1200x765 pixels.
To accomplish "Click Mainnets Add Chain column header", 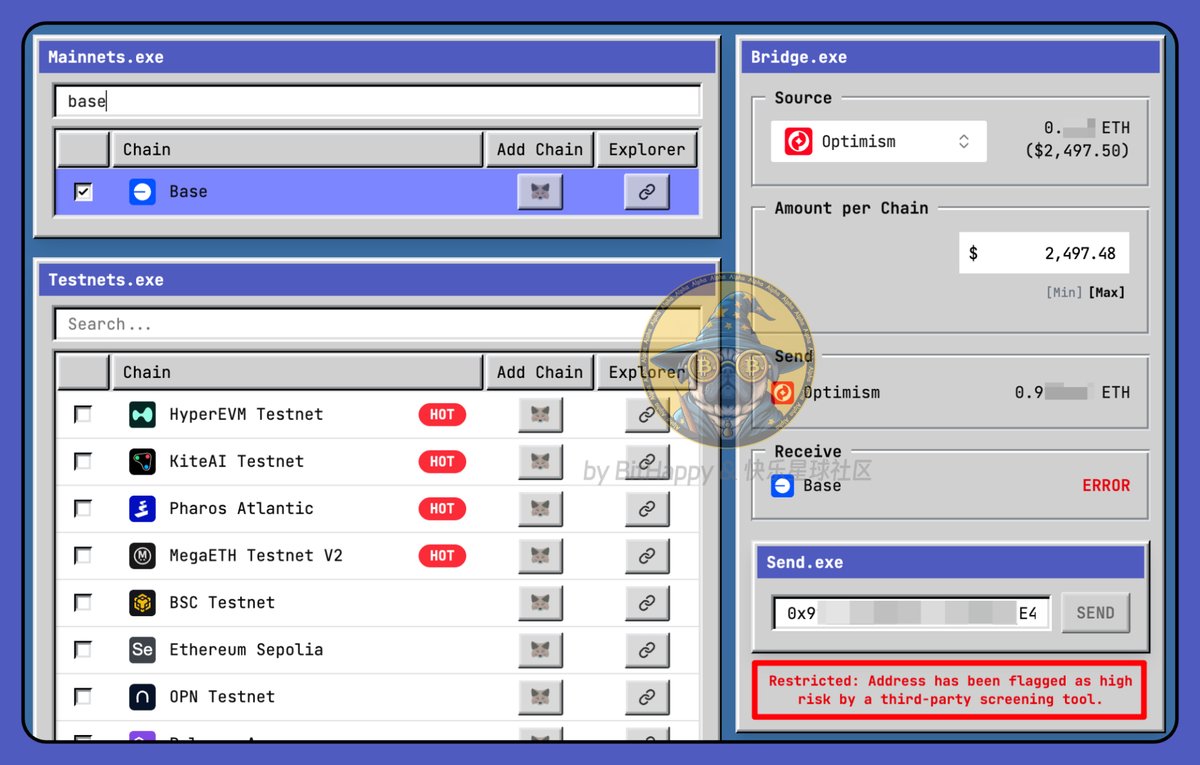I will pyautogui.click(x=540, y=149).
